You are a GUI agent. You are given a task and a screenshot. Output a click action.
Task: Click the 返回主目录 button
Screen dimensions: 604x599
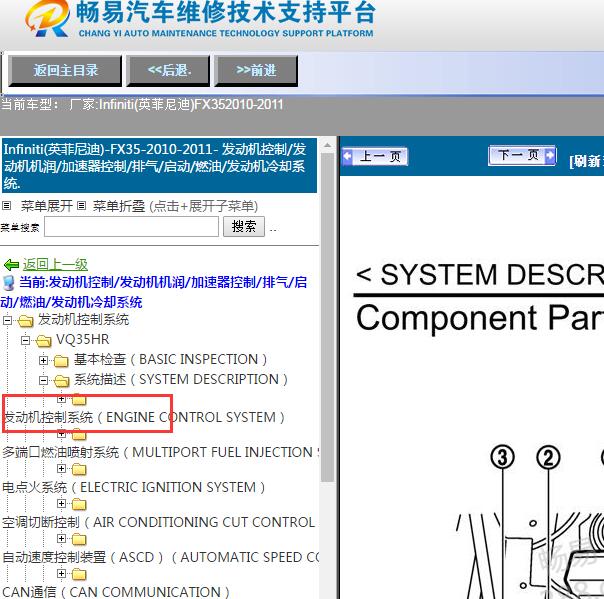65,70
